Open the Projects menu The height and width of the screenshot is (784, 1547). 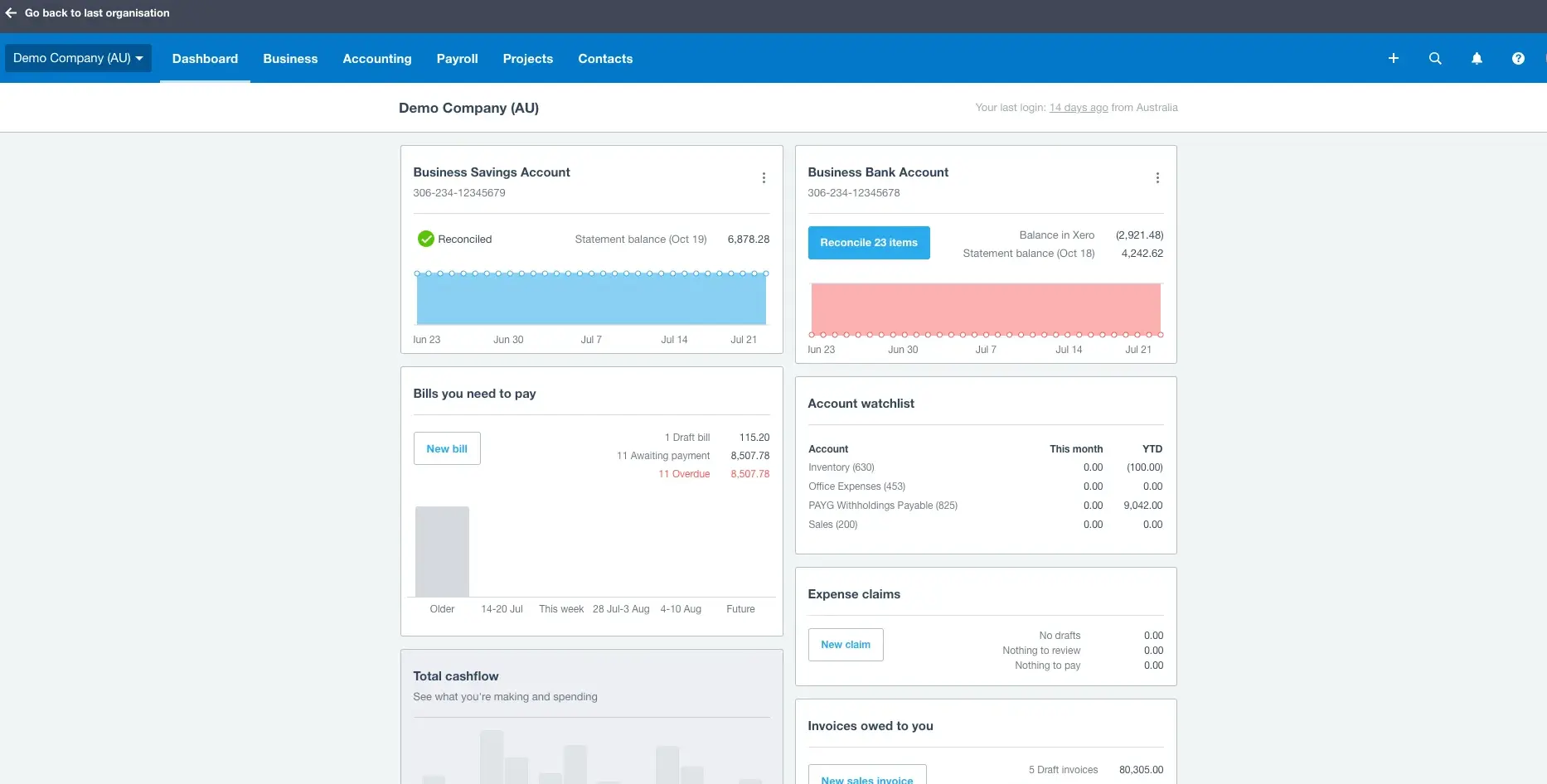(528, 58)
